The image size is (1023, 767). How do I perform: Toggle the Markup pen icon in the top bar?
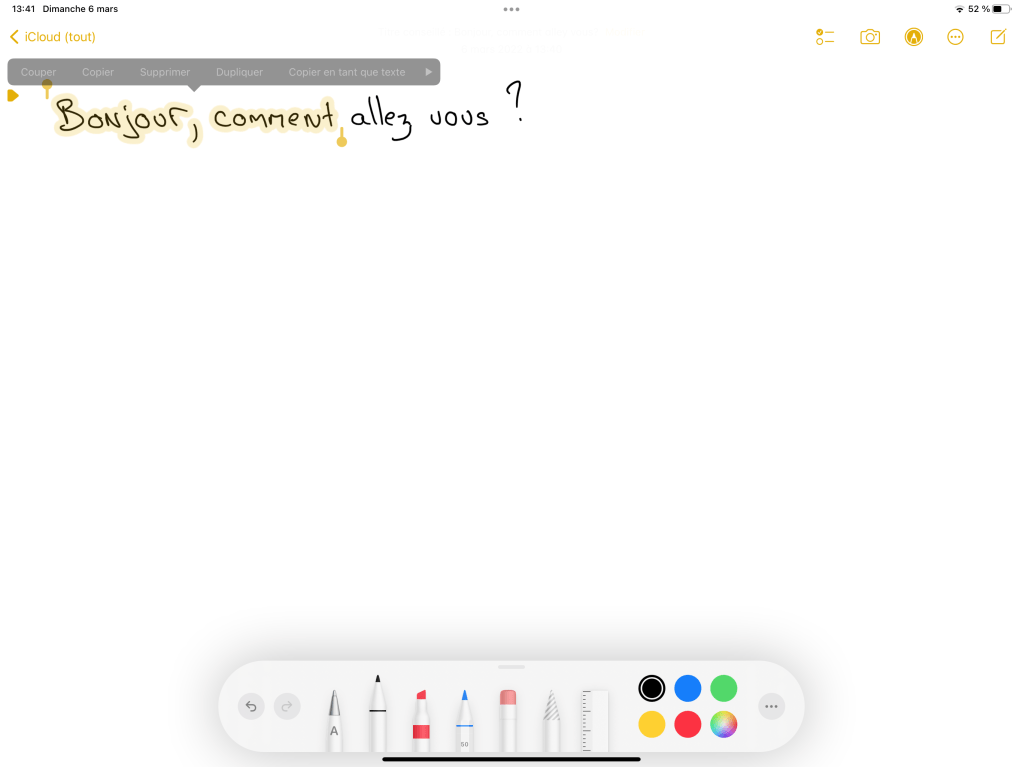tap(913, 37)
